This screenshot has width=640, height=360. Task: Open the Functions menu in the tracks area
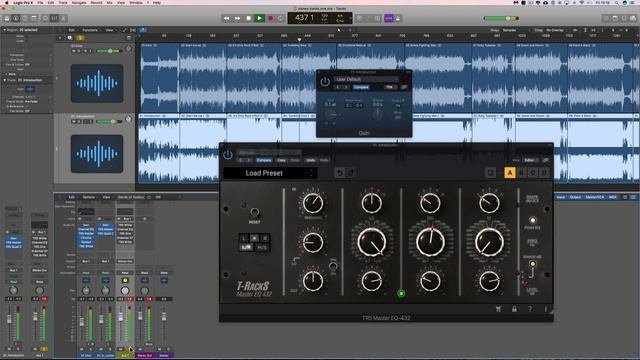click(90, 30)
